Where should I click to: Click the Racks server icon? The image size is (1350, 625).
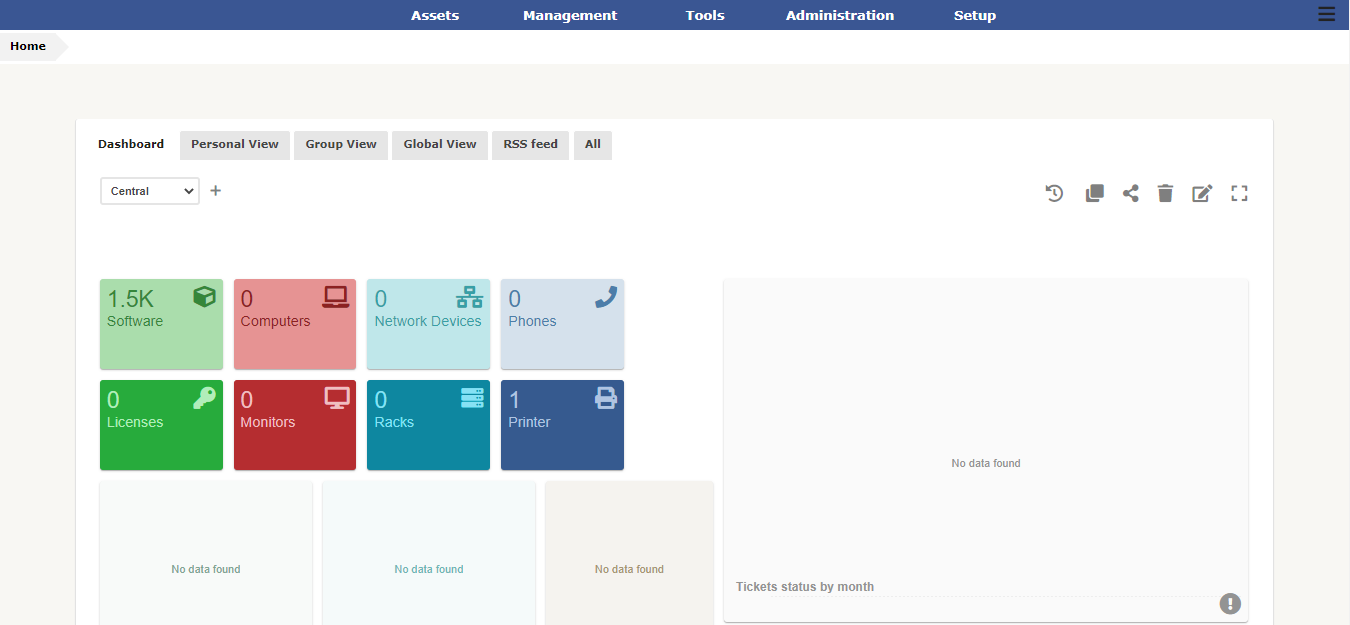coord(472,397)
